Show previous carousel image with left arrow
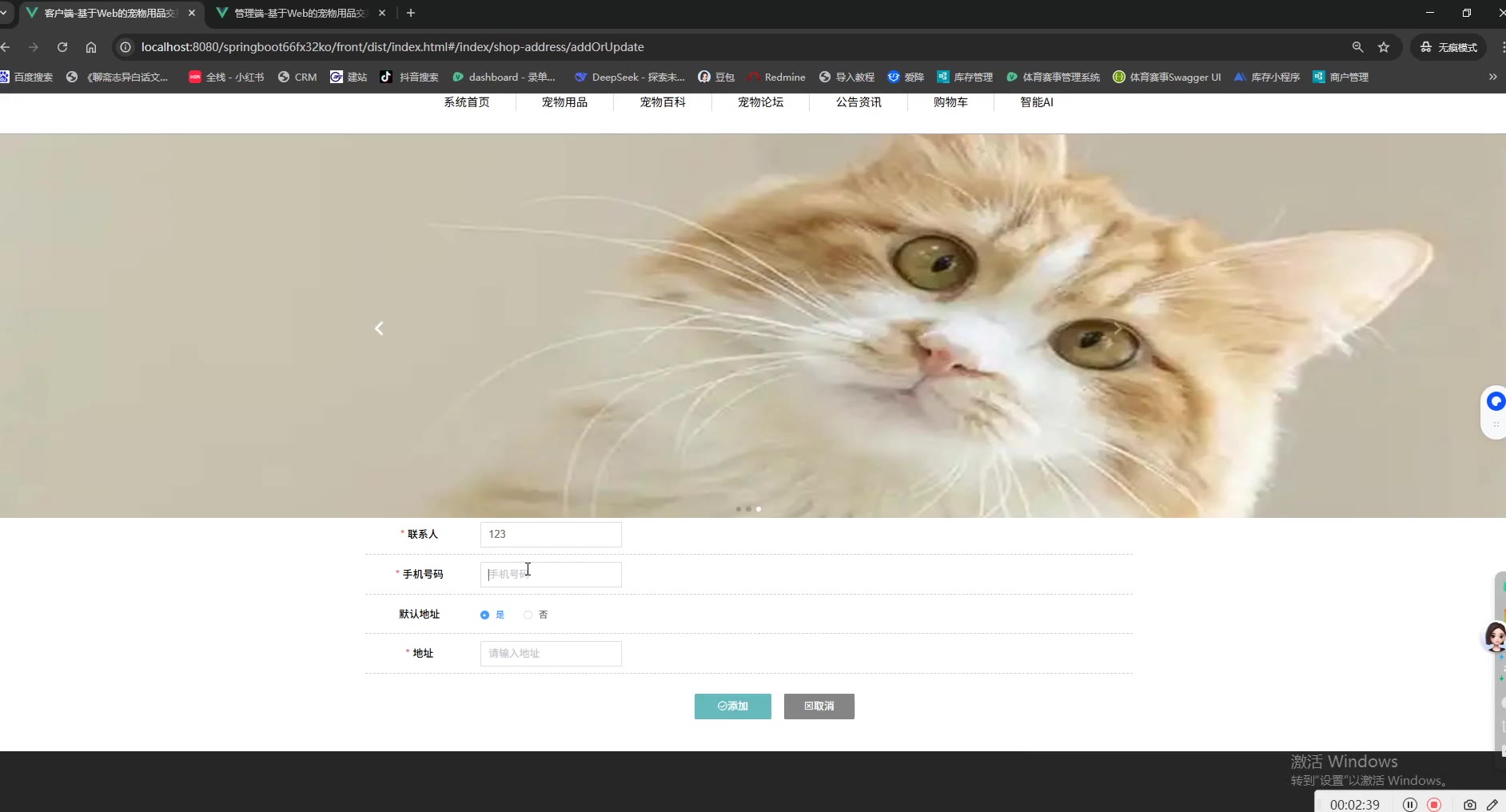 click(x=379, y=328)
